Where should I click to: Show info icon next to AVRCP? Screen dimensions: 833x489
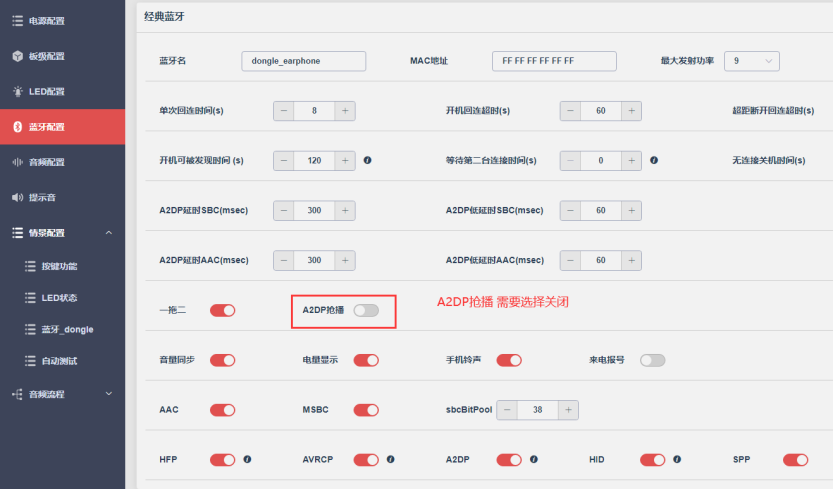390,459
